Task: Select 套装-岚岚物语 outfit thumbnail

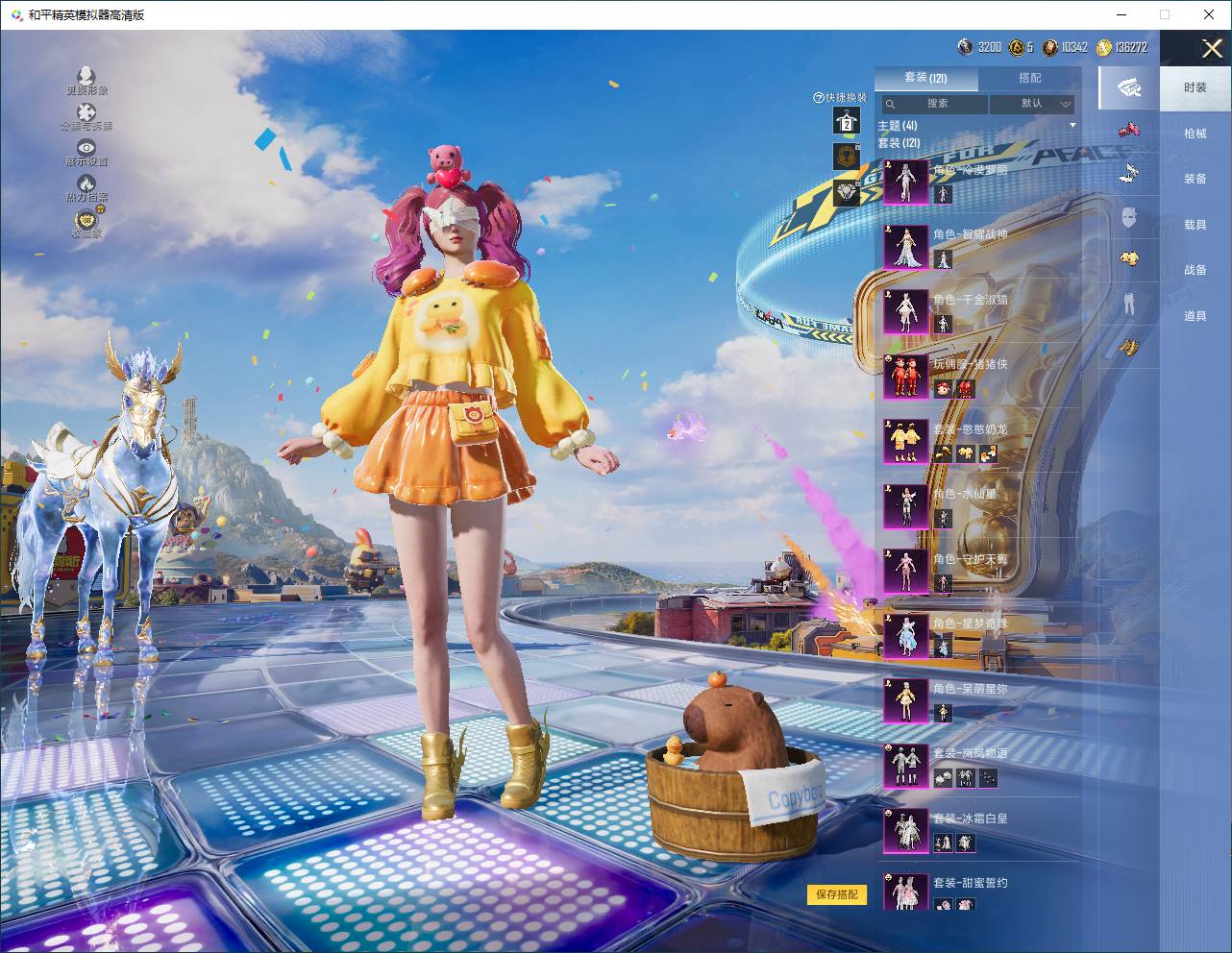Action: pyautogui.click(x=905, y=766)
